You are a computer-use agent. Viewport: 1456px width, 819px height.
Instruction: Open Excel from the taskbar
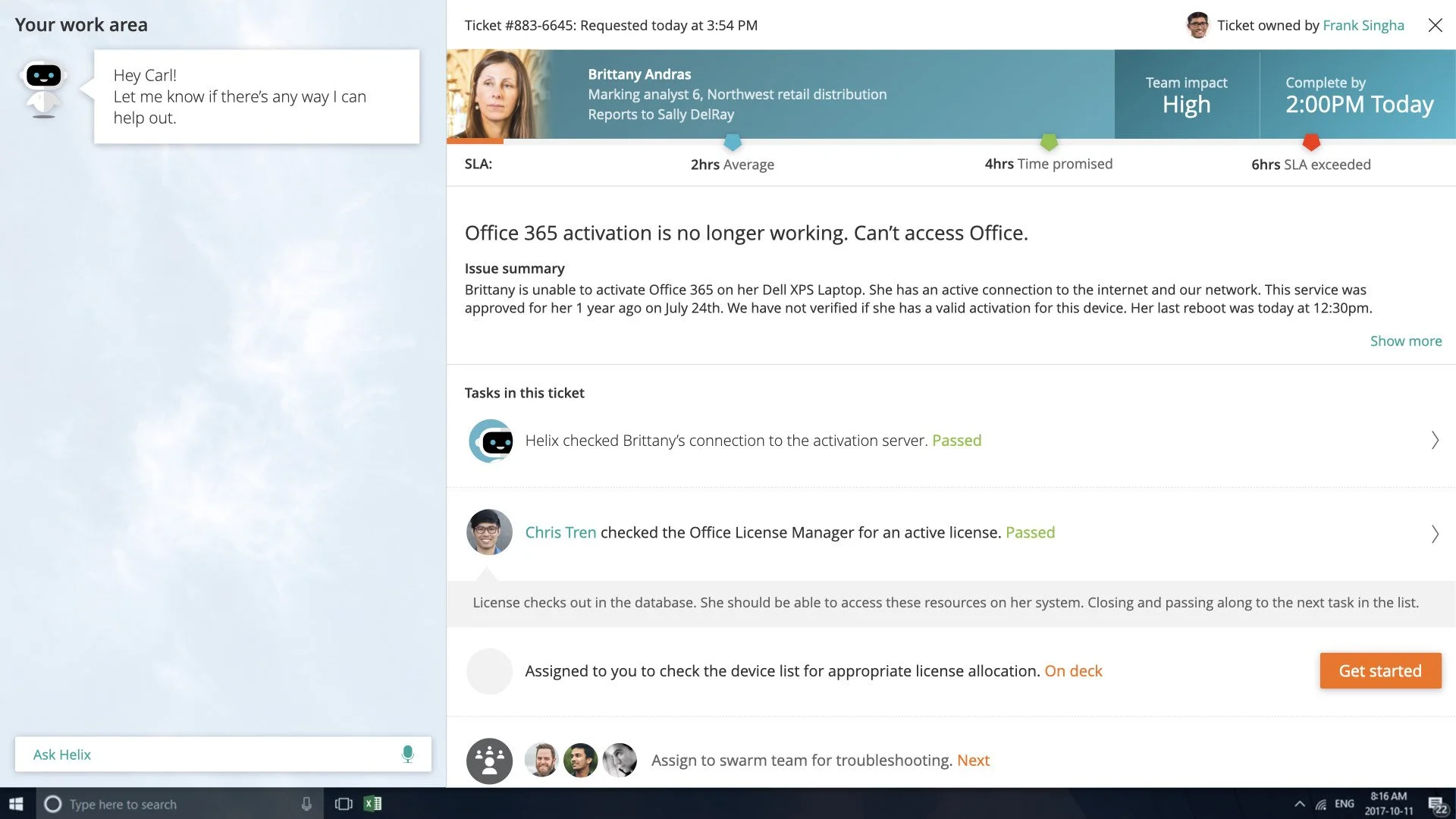point(372,804)
